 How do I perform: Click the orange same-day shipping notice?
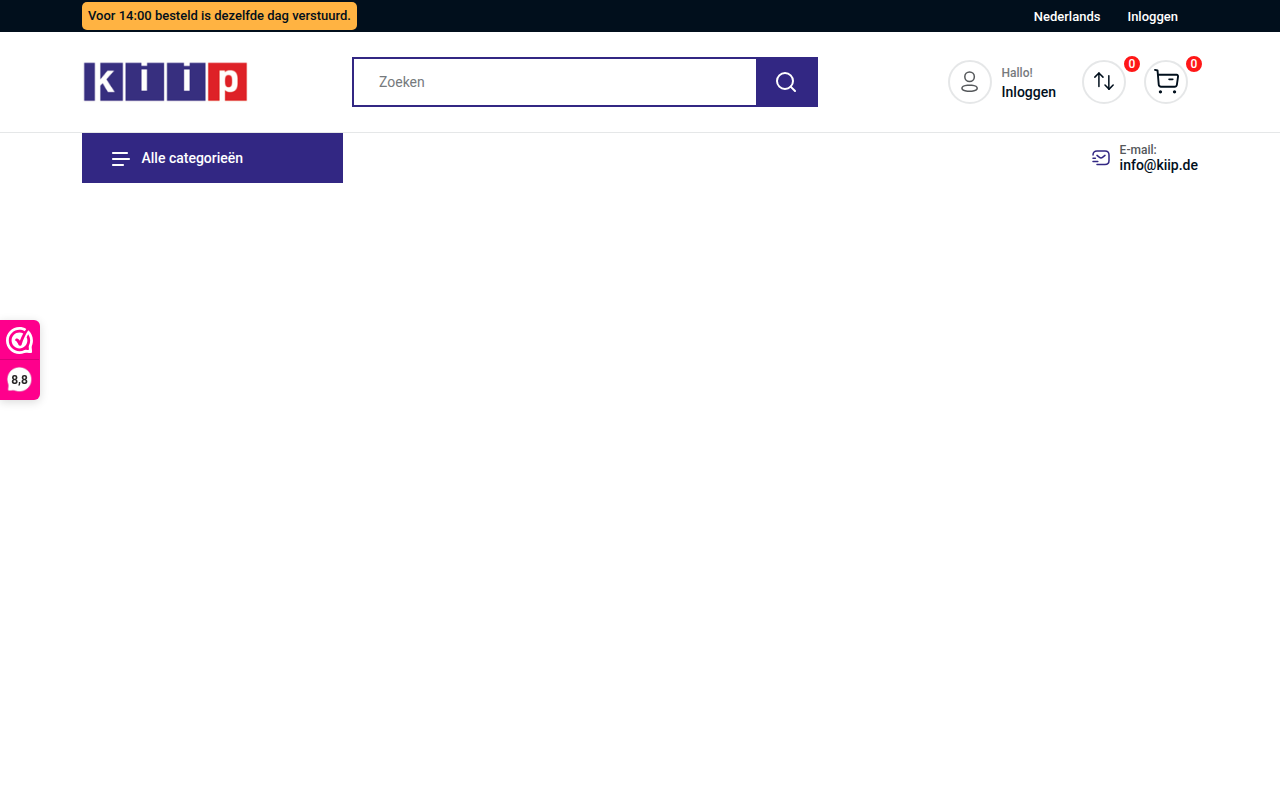pyautogui.click(x=219, y=16)
